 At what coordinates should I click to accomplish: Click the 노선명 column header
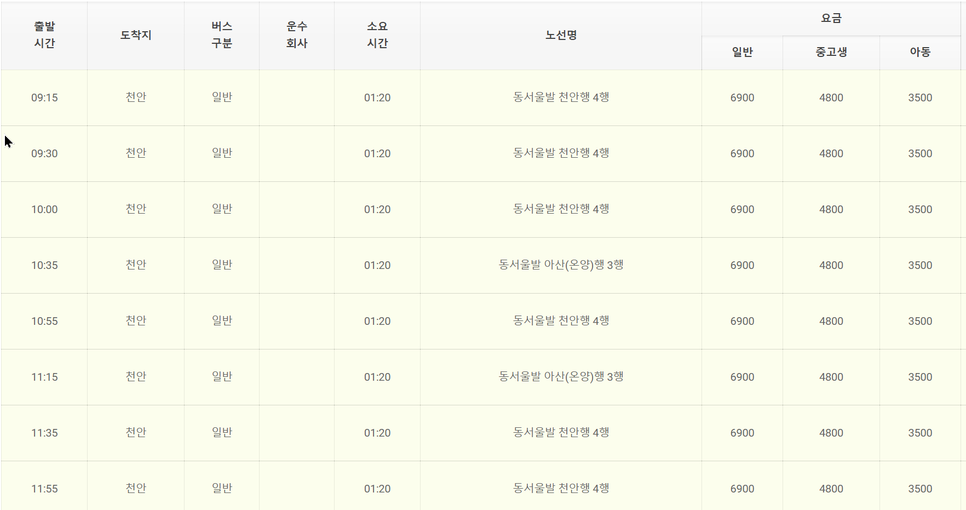[561, 35]
